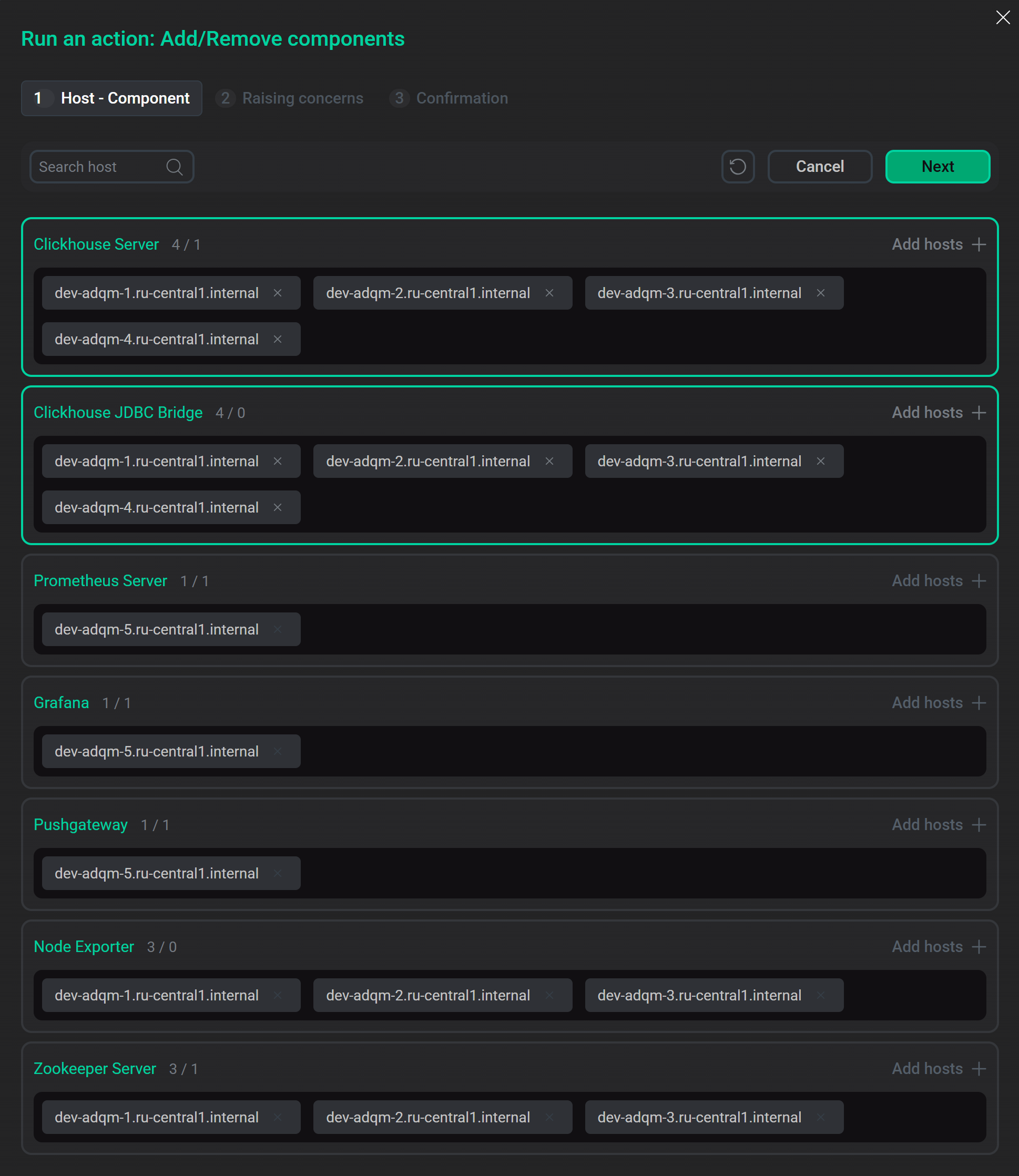Go to the Raising concerns step
The width and height of the screenshot is (1019, 1176).
[x=290, y=98]
